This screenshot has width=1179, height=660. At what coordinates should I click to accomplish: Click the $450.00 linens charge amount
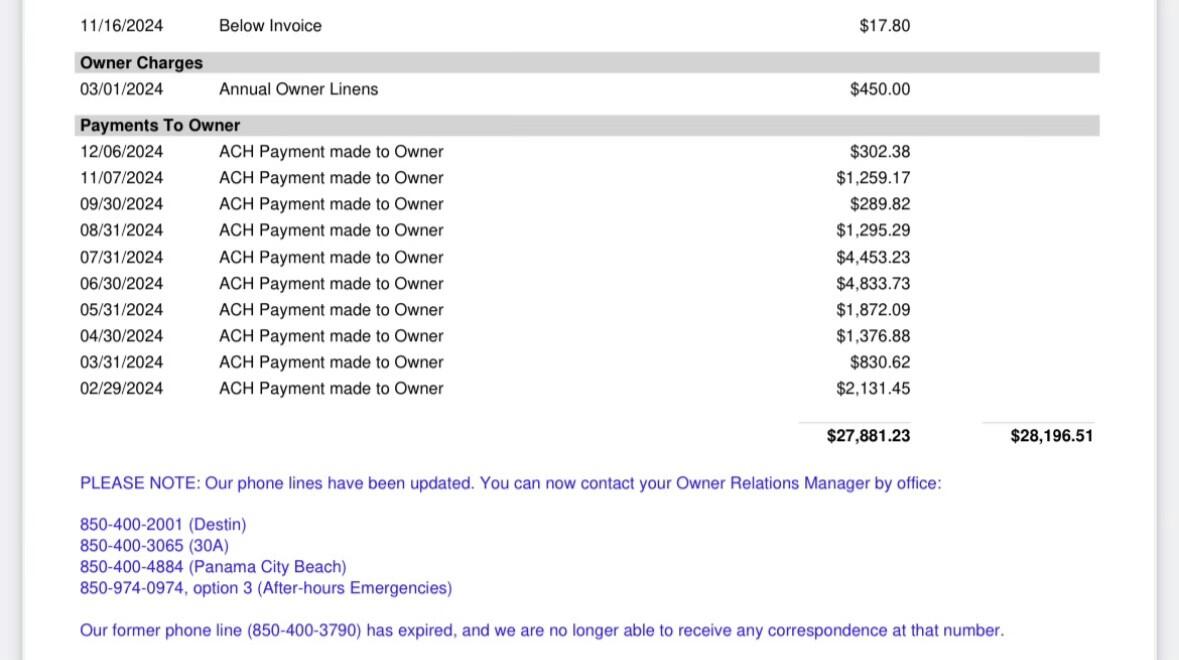[x=880, y=89]
